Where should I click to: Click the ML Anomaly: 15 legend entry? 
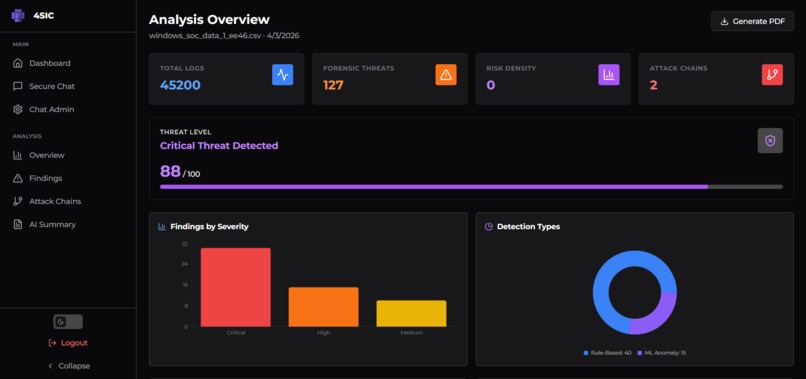point(662,353)
